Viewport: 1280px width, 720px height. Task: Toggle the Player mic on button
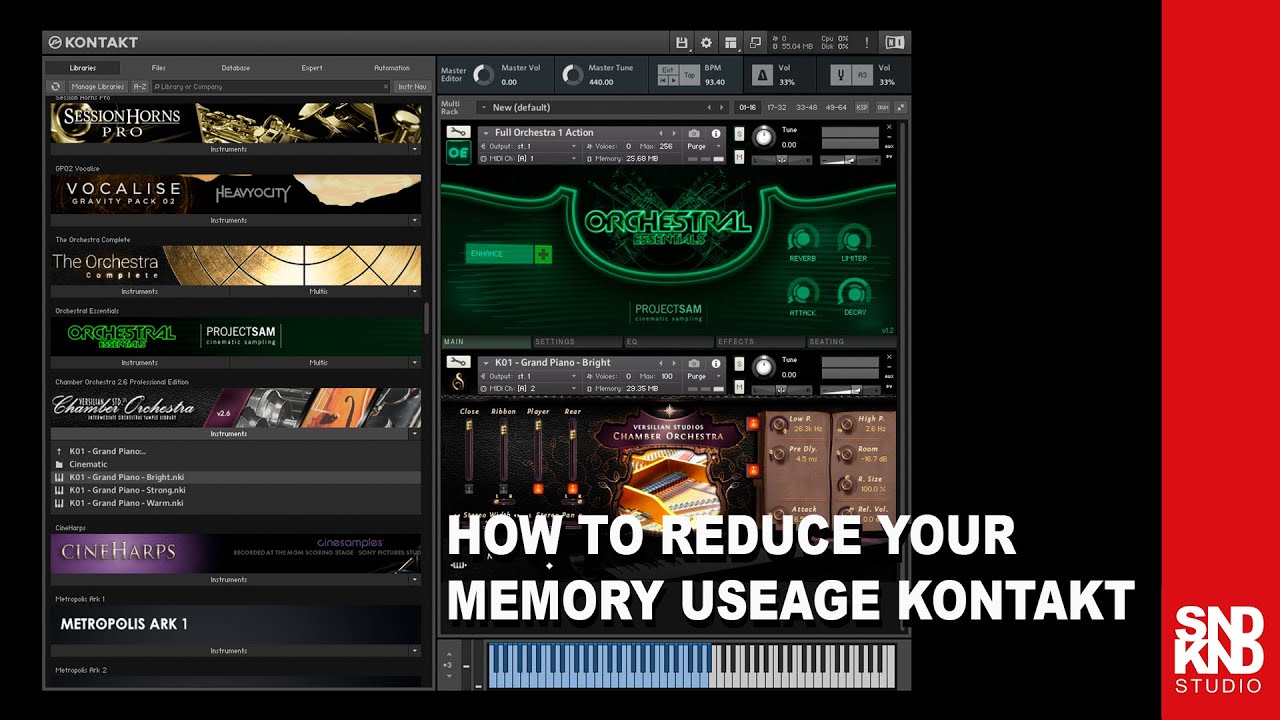pos(538,488)
